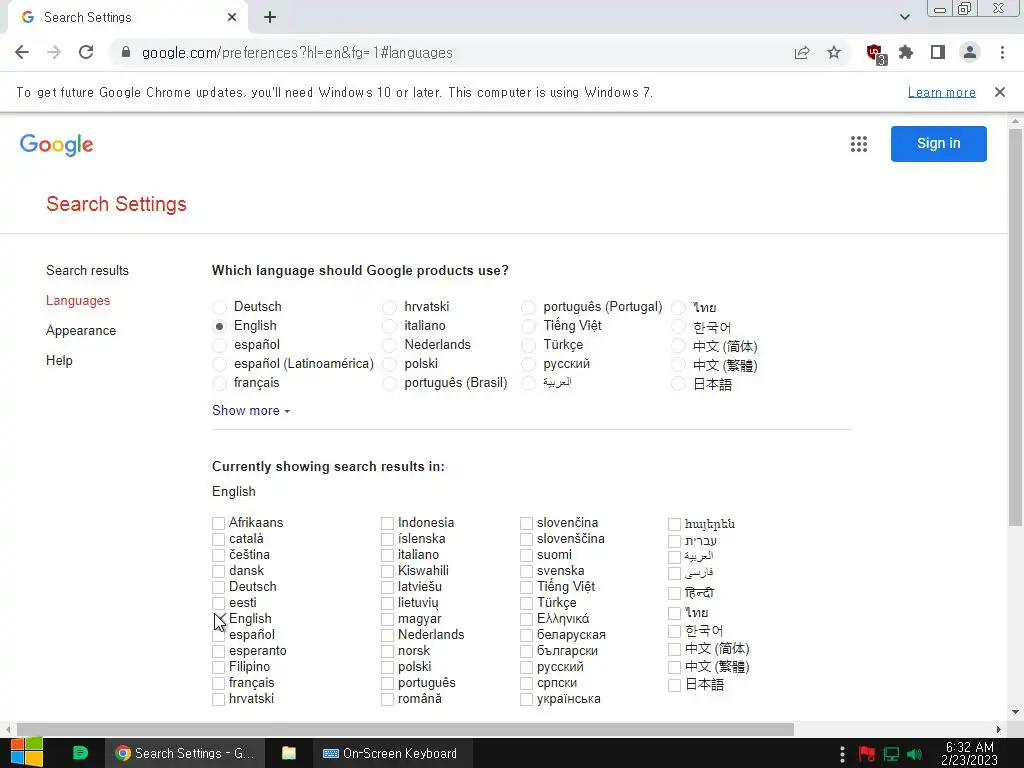Select 한국어 as product language

[678, 327]
